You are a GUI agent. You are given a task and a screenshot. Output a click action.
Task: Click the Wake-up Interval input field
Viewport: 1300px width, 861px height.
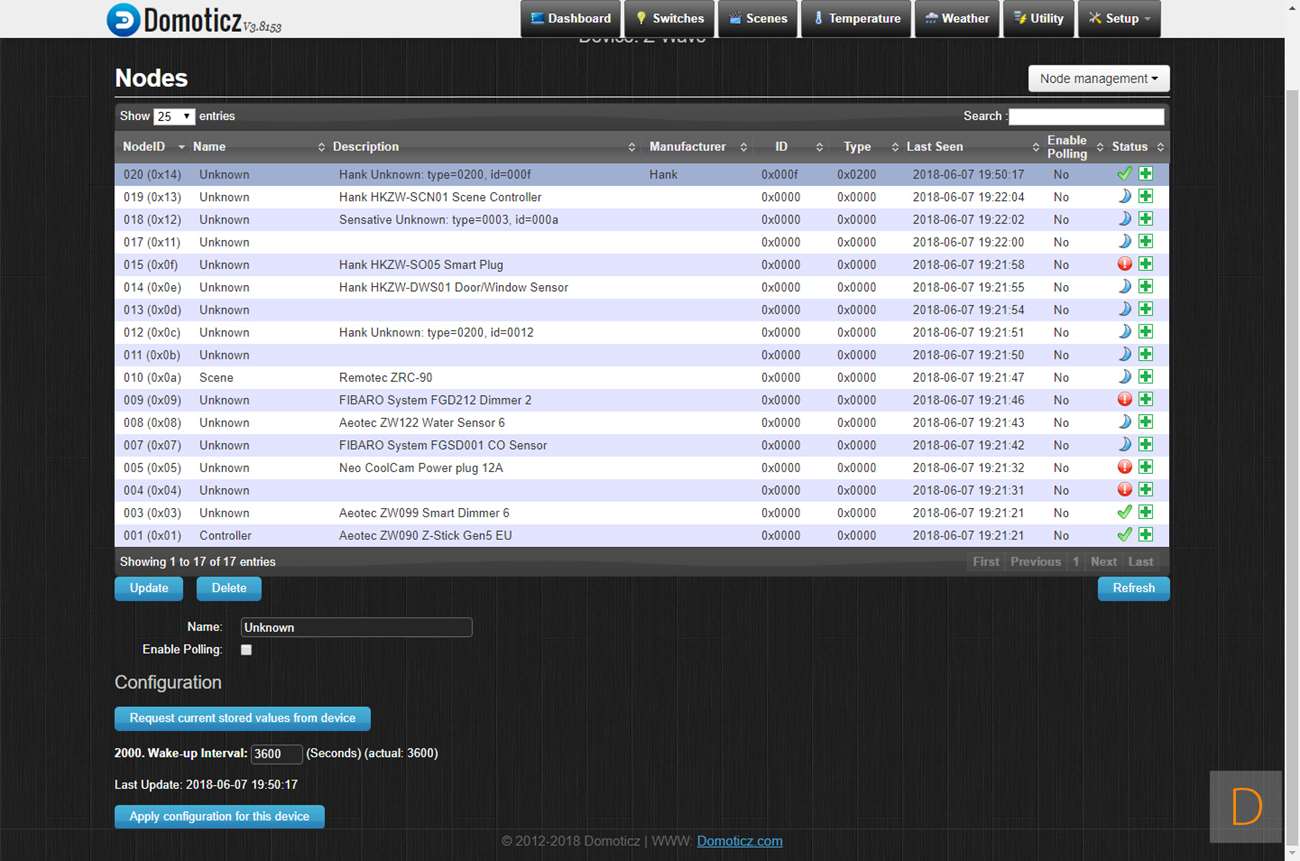point(276,754)
